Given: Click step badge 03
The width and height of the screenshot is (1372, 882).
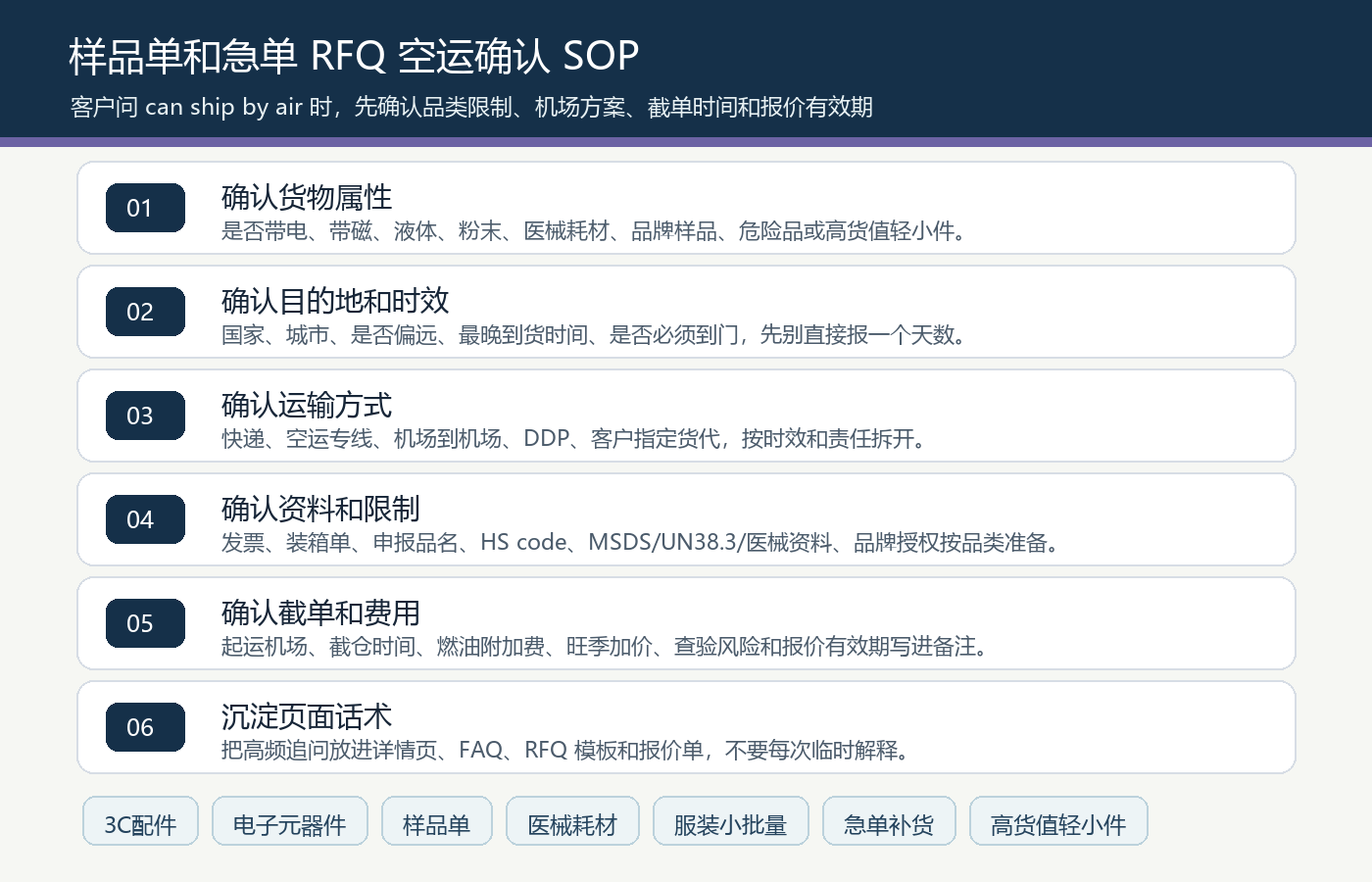Looking at the screenshot, I should (145, 416).
